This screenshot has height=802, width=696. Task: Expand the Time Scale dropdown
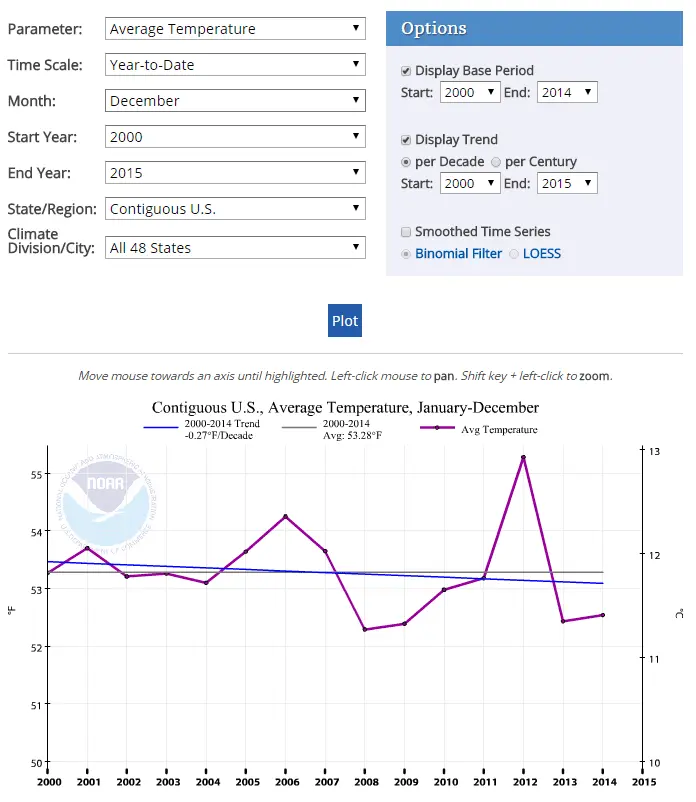[235, 64]
